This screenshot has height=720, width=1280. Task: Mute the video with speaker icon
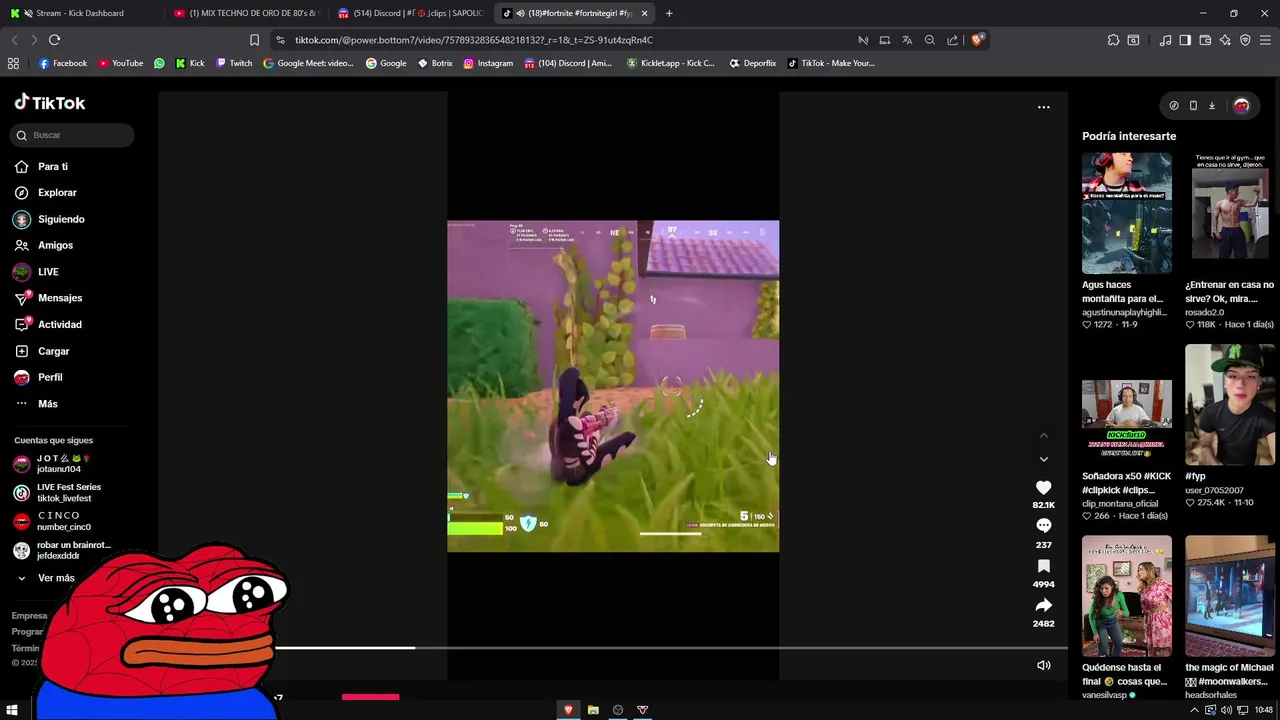[1043, 665]
